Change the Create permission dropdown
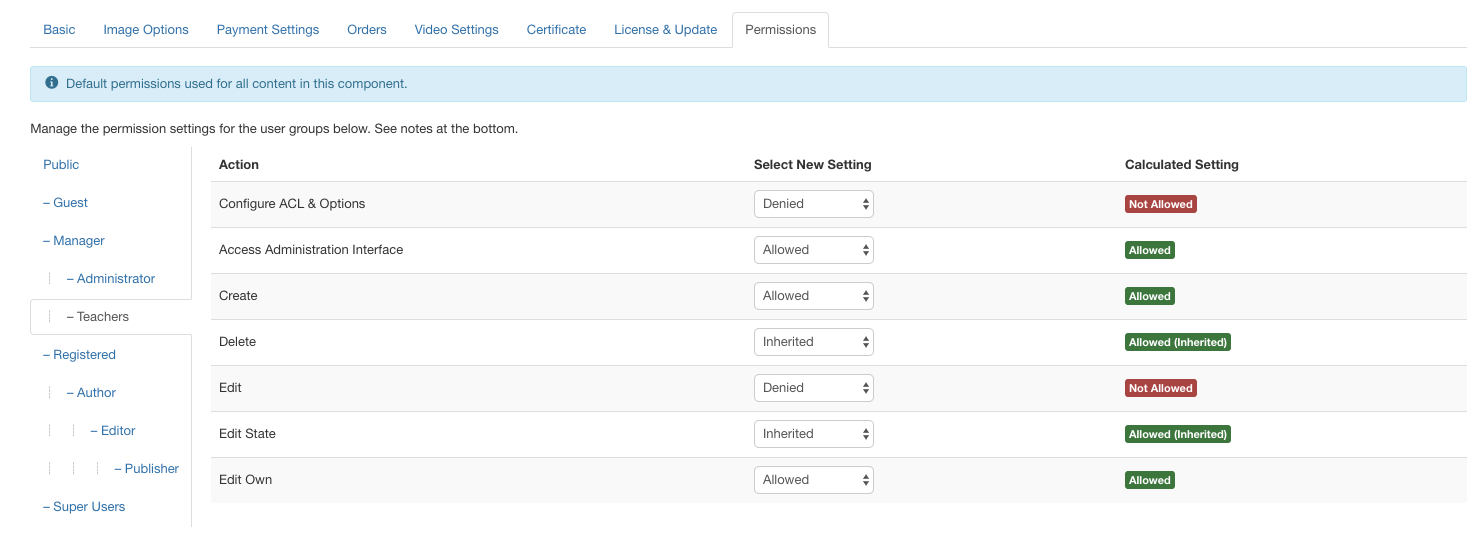Image resolution: width=1481 pixels, height=536 pixels. (813, 296)
